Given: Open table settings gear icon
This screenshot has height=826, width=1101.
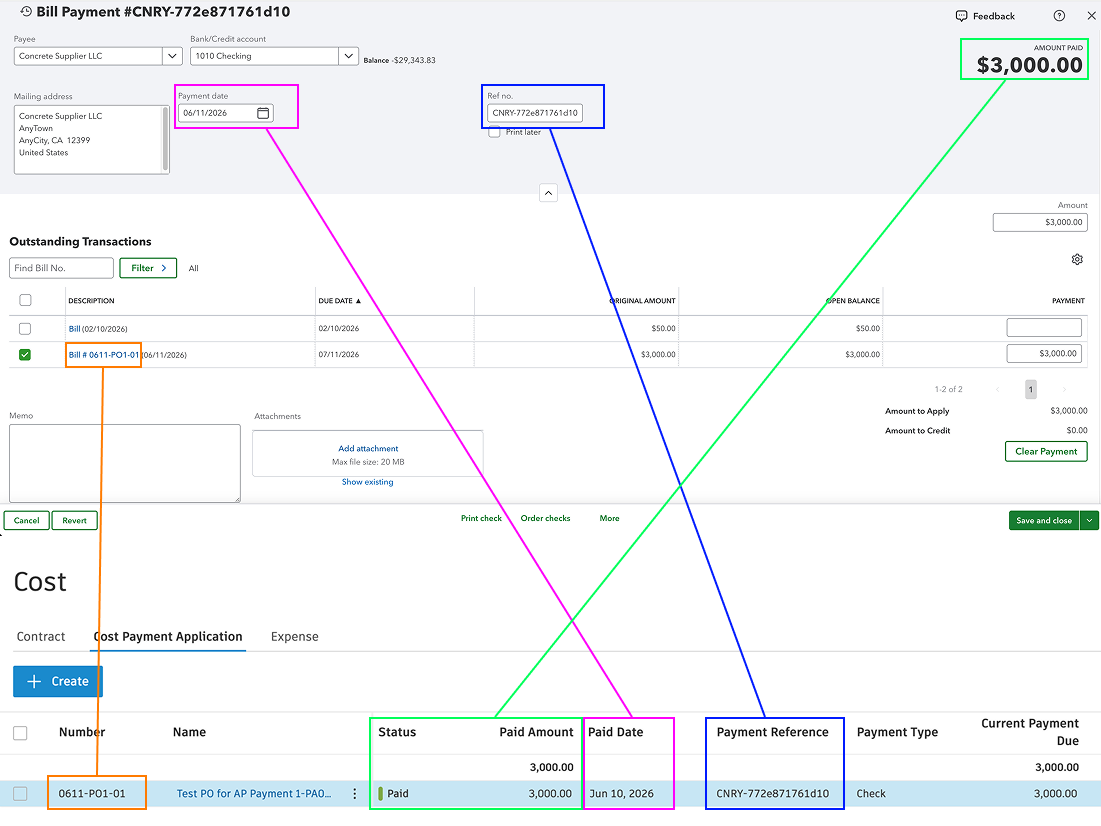Looking at the screenshot, I should click(1077, 259).
